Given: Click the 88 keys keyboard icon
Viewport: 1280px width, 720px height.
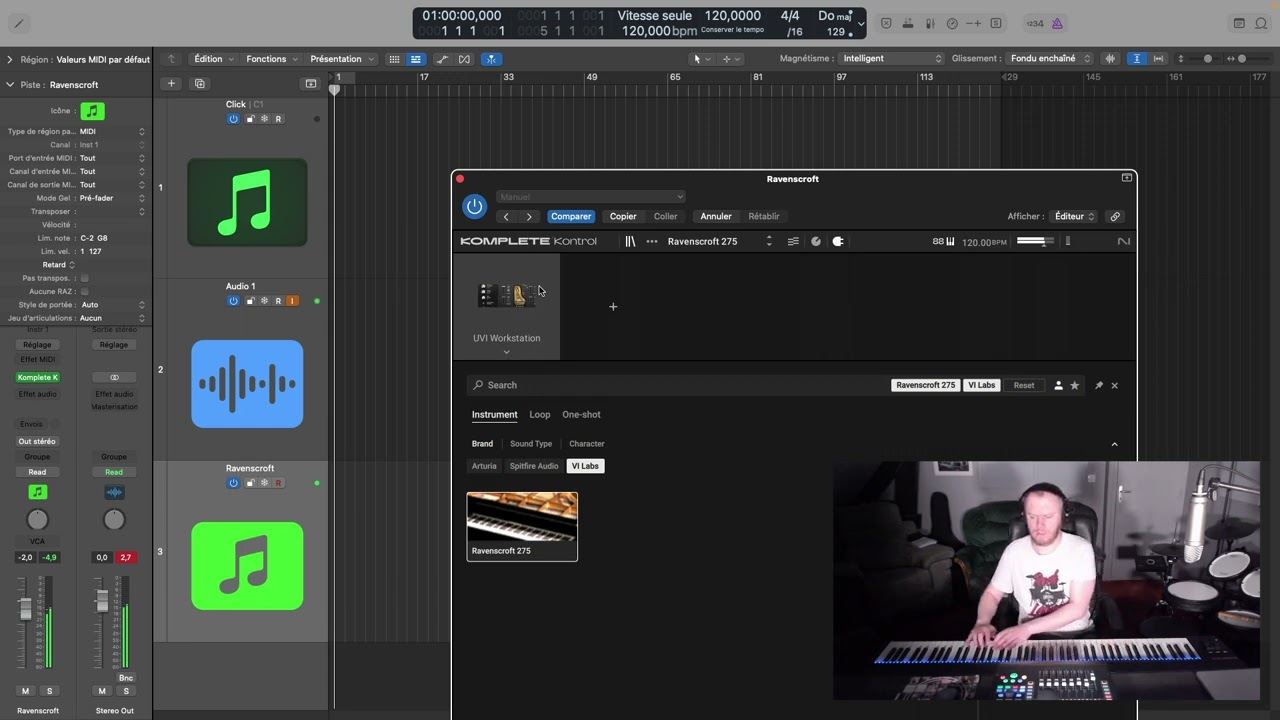Looking at the screenshot, I should (944, 241).
